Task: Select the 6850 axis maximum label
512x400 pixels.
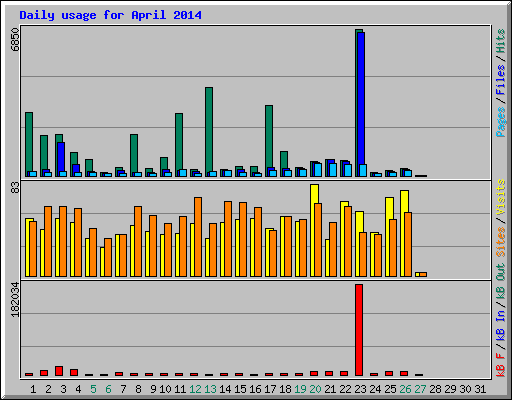Action: pos(15,40)
